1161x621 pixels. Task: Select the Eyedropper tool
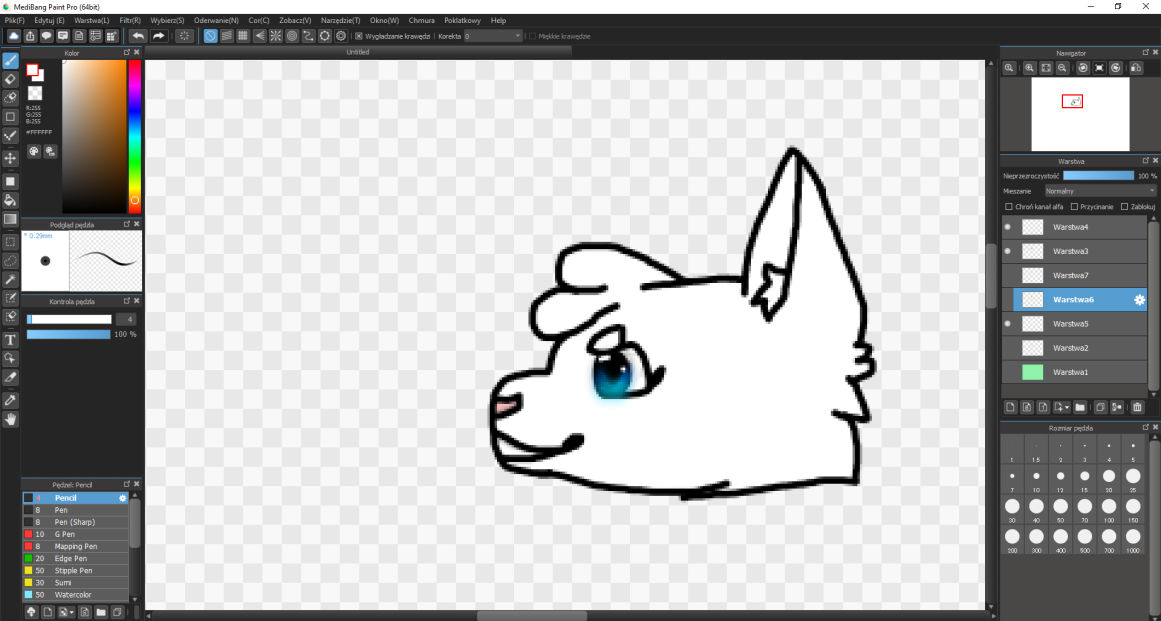coord(10,400)
